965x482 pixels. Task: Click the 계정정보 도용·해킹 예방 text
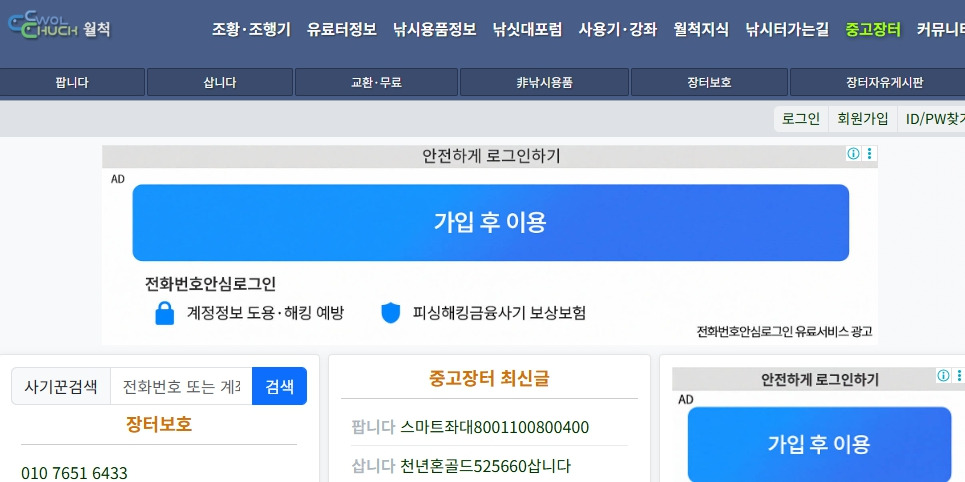pyautogui.click(x=265, y=313)
